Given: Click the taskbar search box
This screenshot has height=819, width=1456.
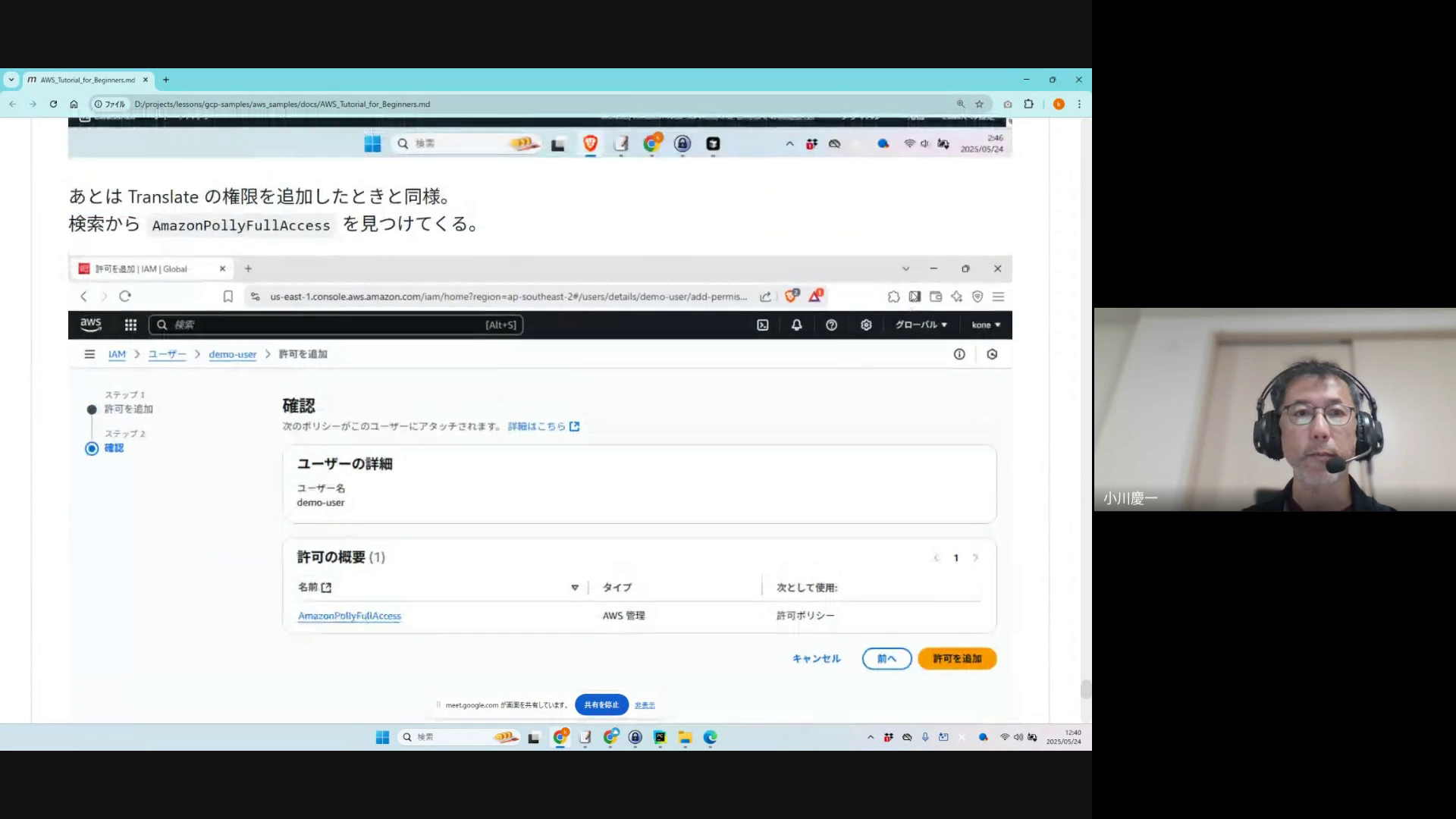Looking at the screenshot, I should (x=455, y=737).
